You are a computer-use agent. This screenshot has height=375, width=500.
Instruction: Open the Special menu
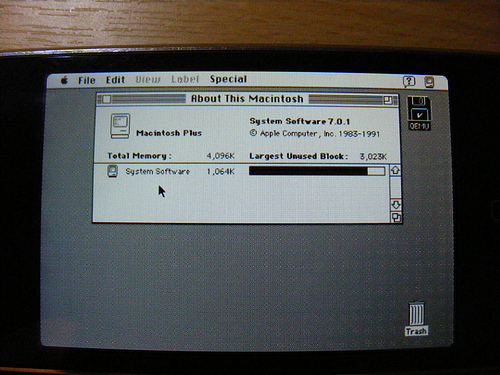click(228, 79)
